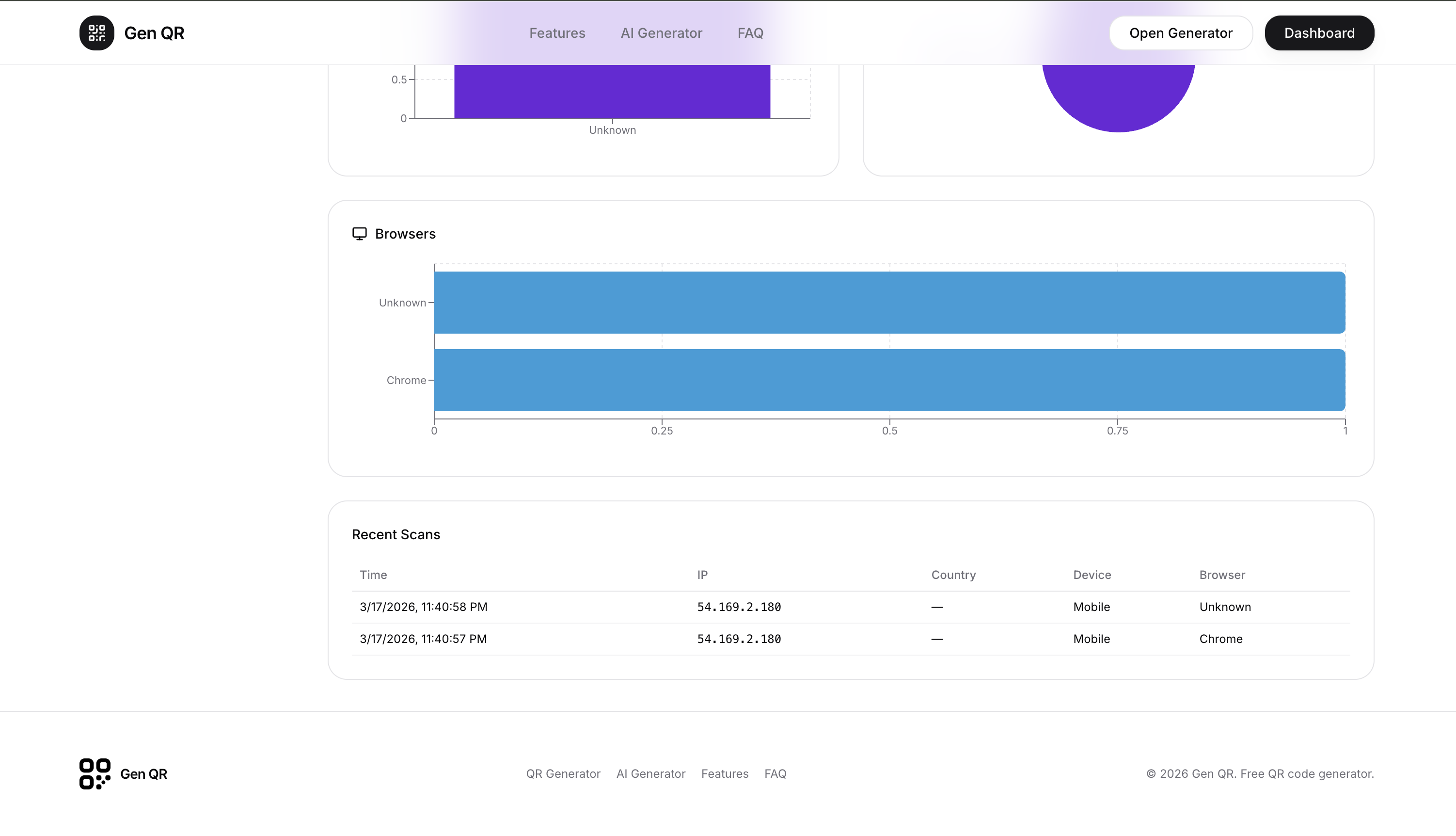
Task: Click the Gen QR logo icon in header
Action: [96, 32]
